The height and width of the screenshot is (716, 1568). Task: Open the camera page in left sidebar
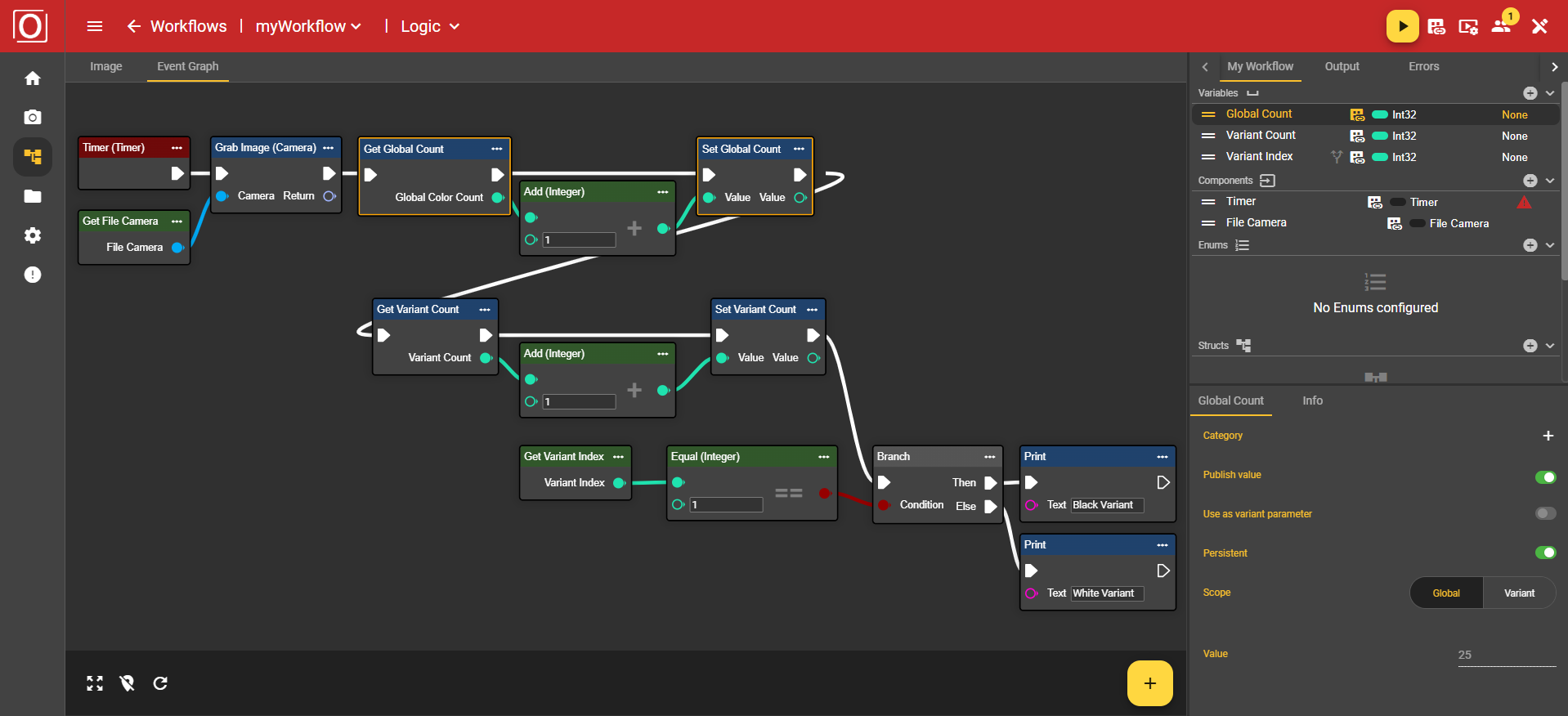[33, 118]
